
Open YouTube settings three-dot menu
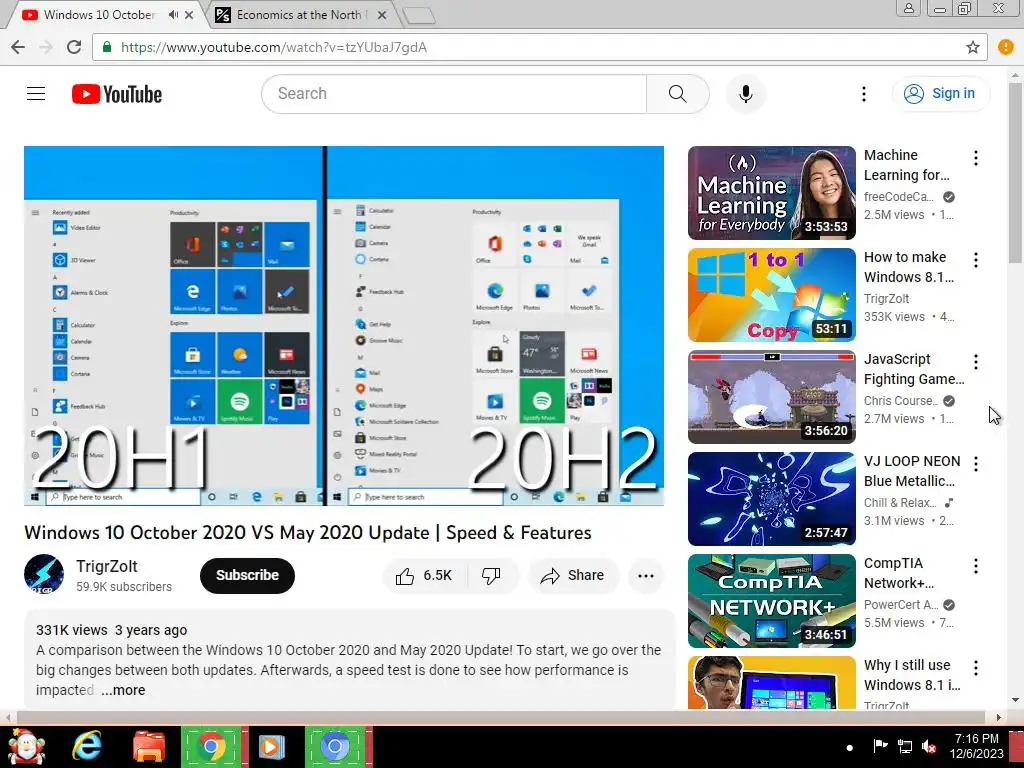point(863,94)
